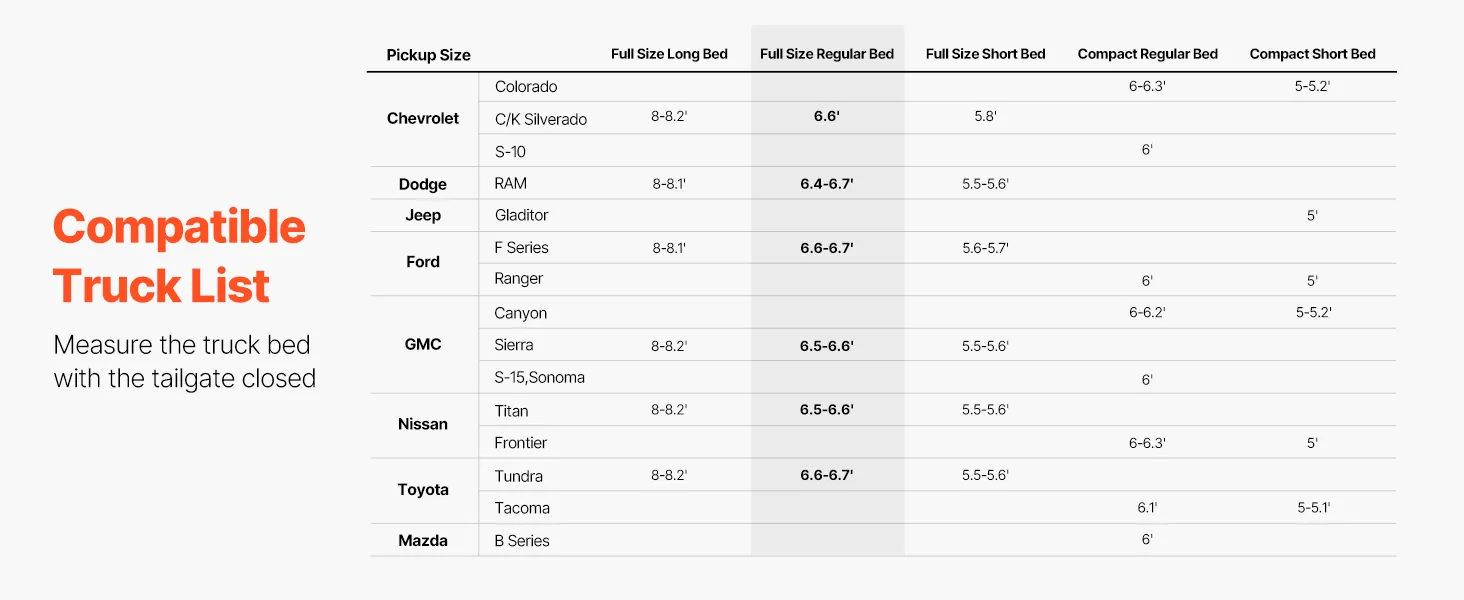
Task: Click the Chevrolet brand label
Action: tap(423, 118)
